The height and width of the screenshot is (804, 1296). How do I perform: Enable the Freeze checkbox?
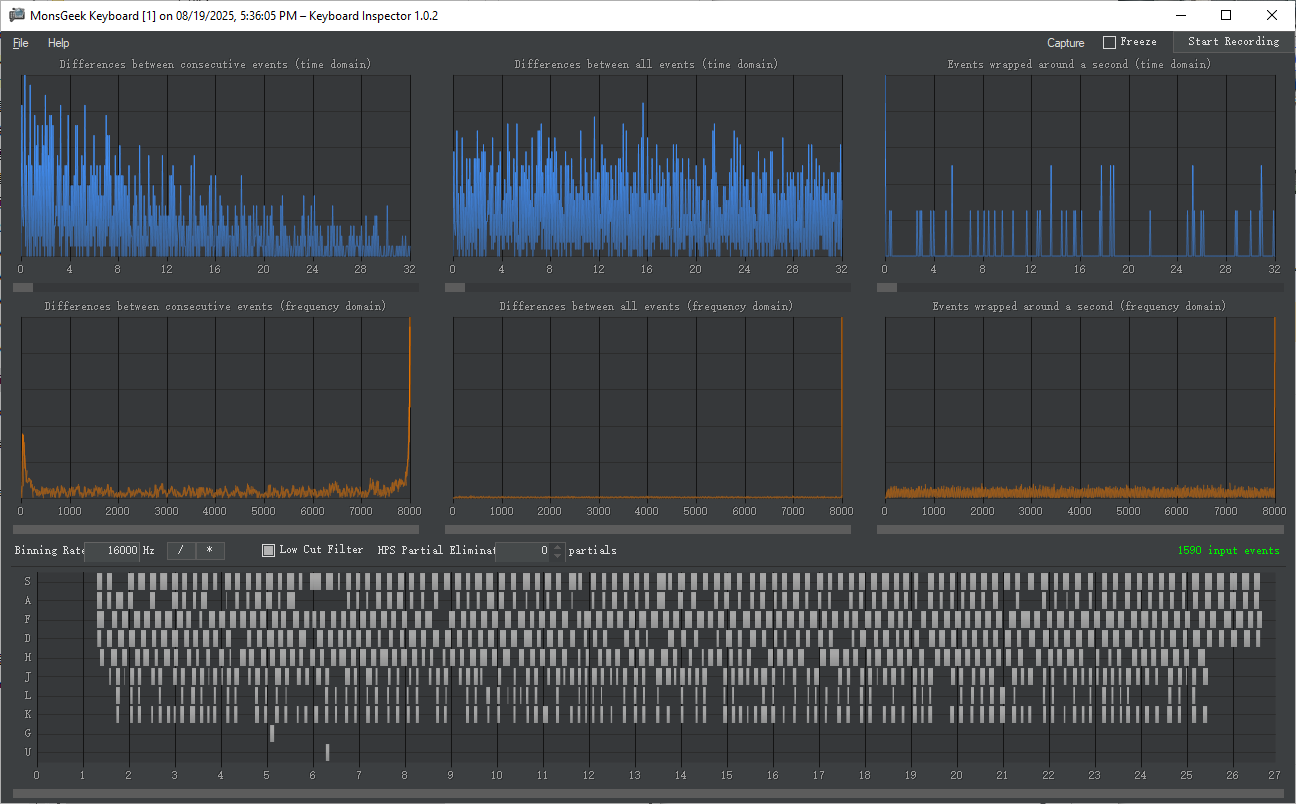[x=1109, y=42]
